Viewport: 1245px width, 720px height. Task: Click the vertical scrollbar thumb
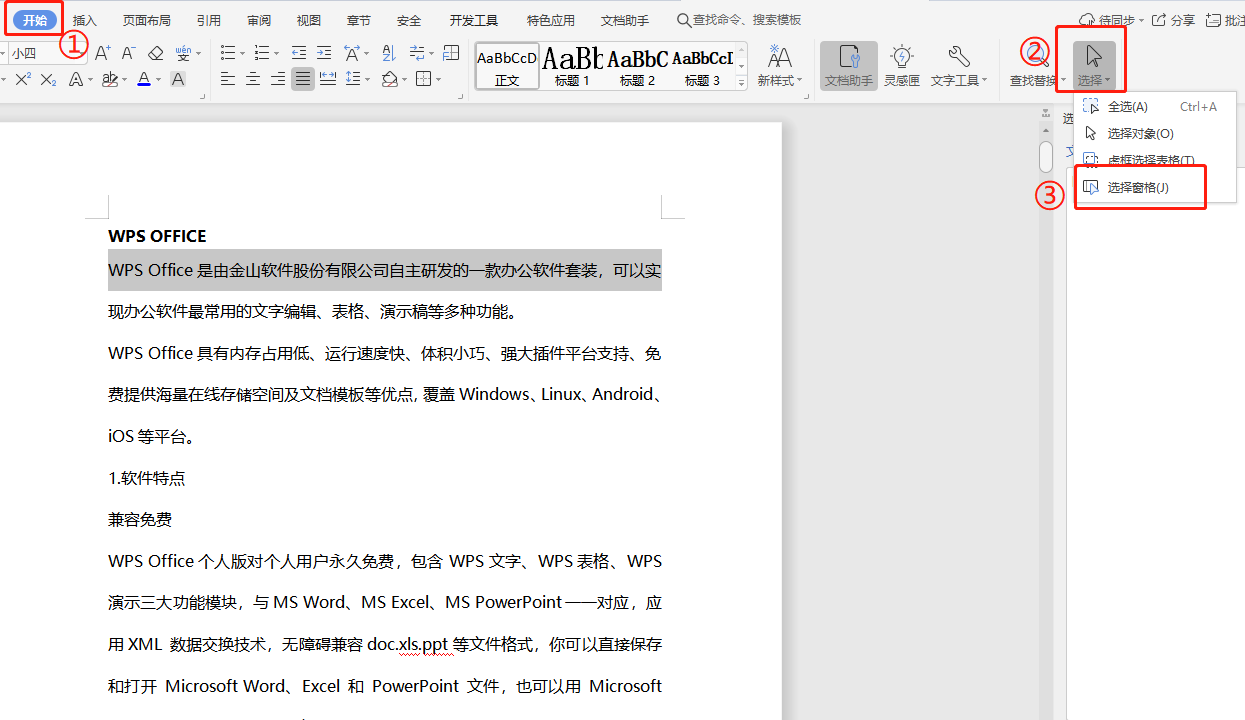pyautogui.click(x=1046, y=157)
